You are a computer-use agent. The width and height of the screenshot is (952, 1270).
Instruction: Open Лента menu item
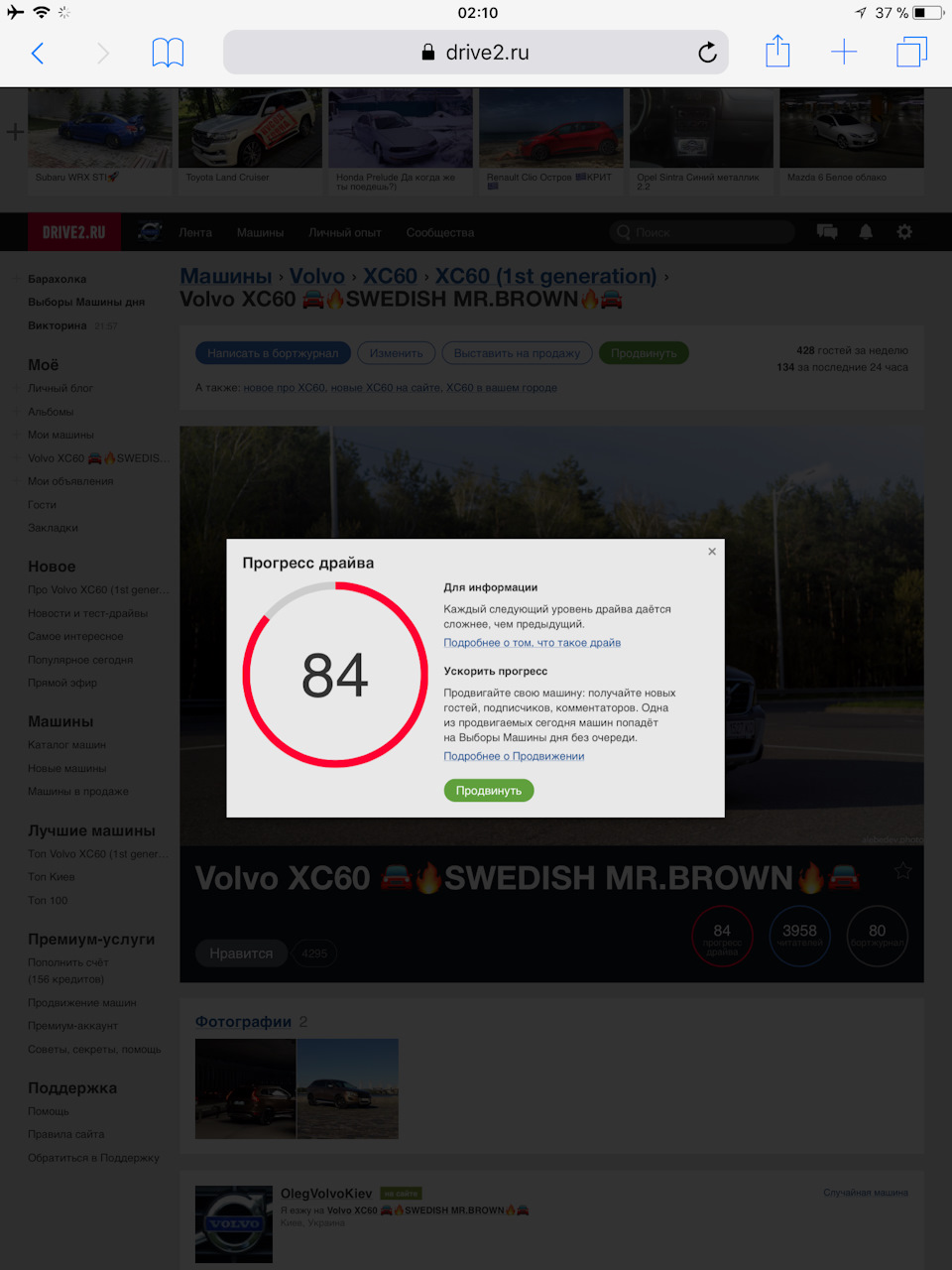click(195, 232)
